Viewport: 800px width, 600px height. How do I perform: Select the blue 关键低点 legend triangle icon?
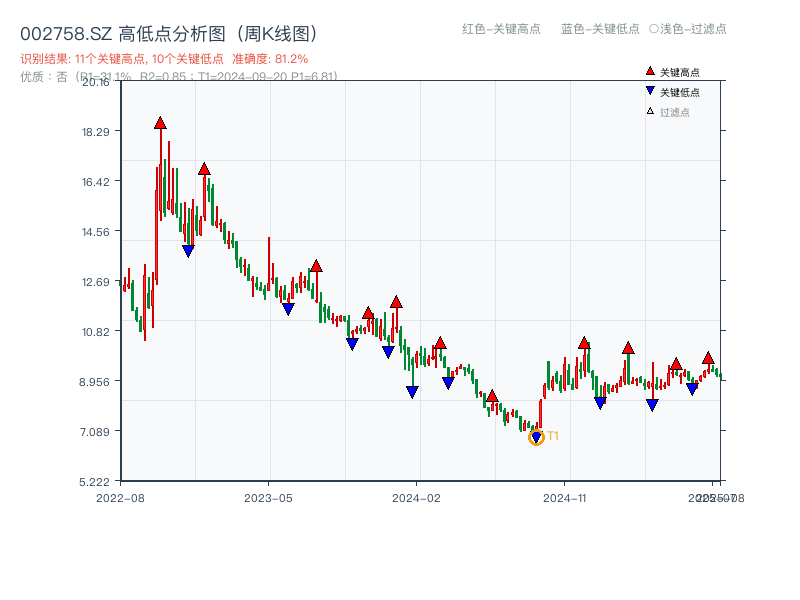click(x=650, y=91)
